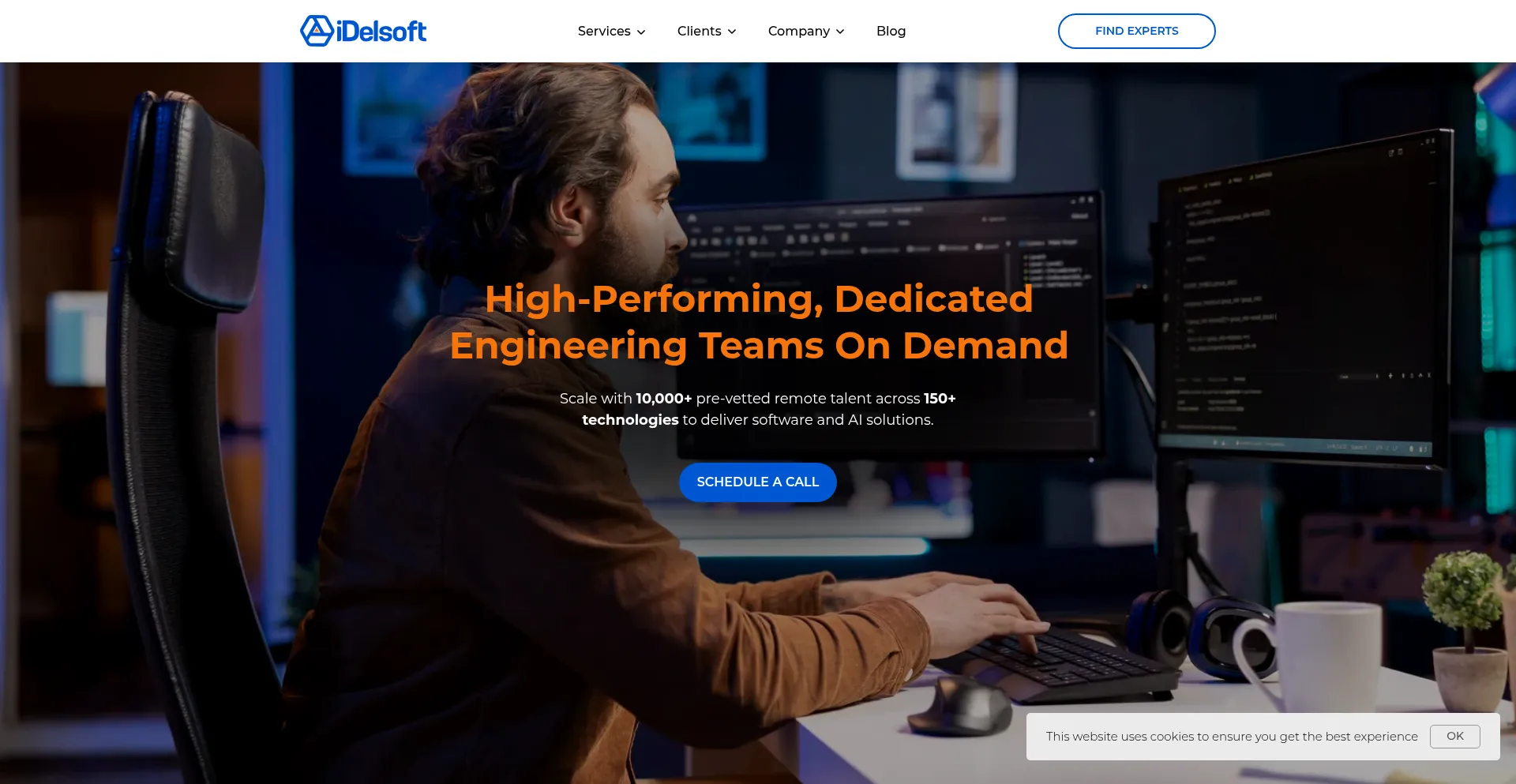Screen dimensions: 1516x784
Task: Click the bold "150+" text
Action: point(940,399)
